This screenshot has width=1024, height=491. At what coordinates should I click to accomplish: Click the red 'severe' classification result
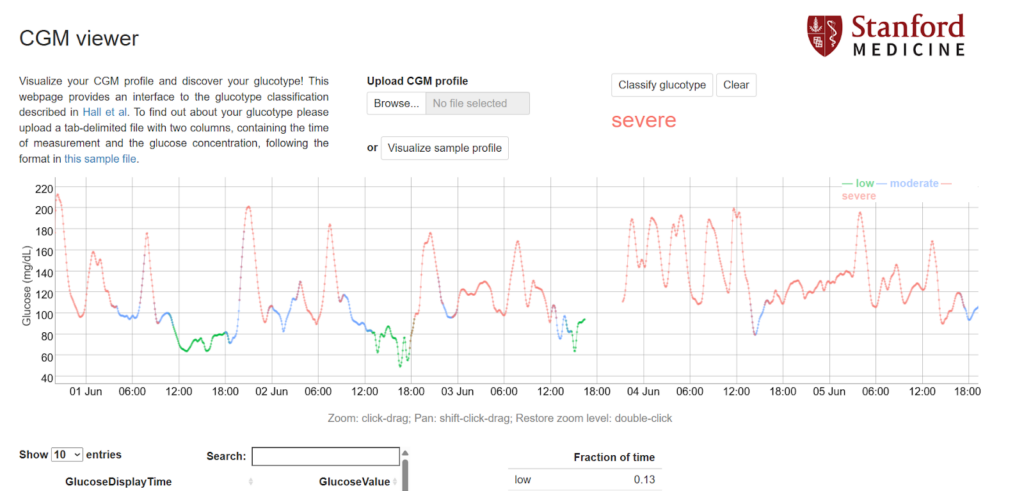tap(644, 120)
